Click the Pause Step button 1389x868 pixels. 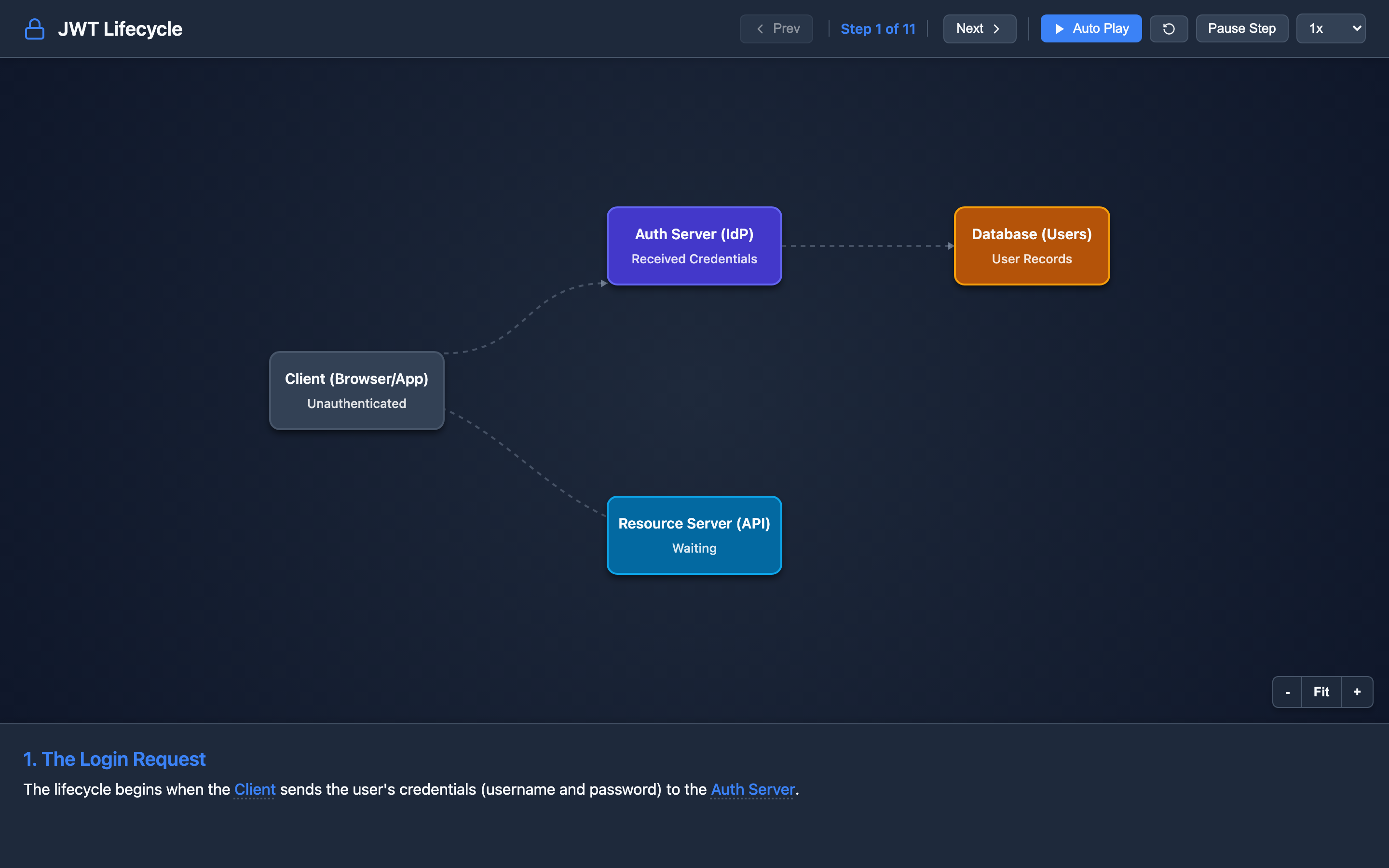1241,29
